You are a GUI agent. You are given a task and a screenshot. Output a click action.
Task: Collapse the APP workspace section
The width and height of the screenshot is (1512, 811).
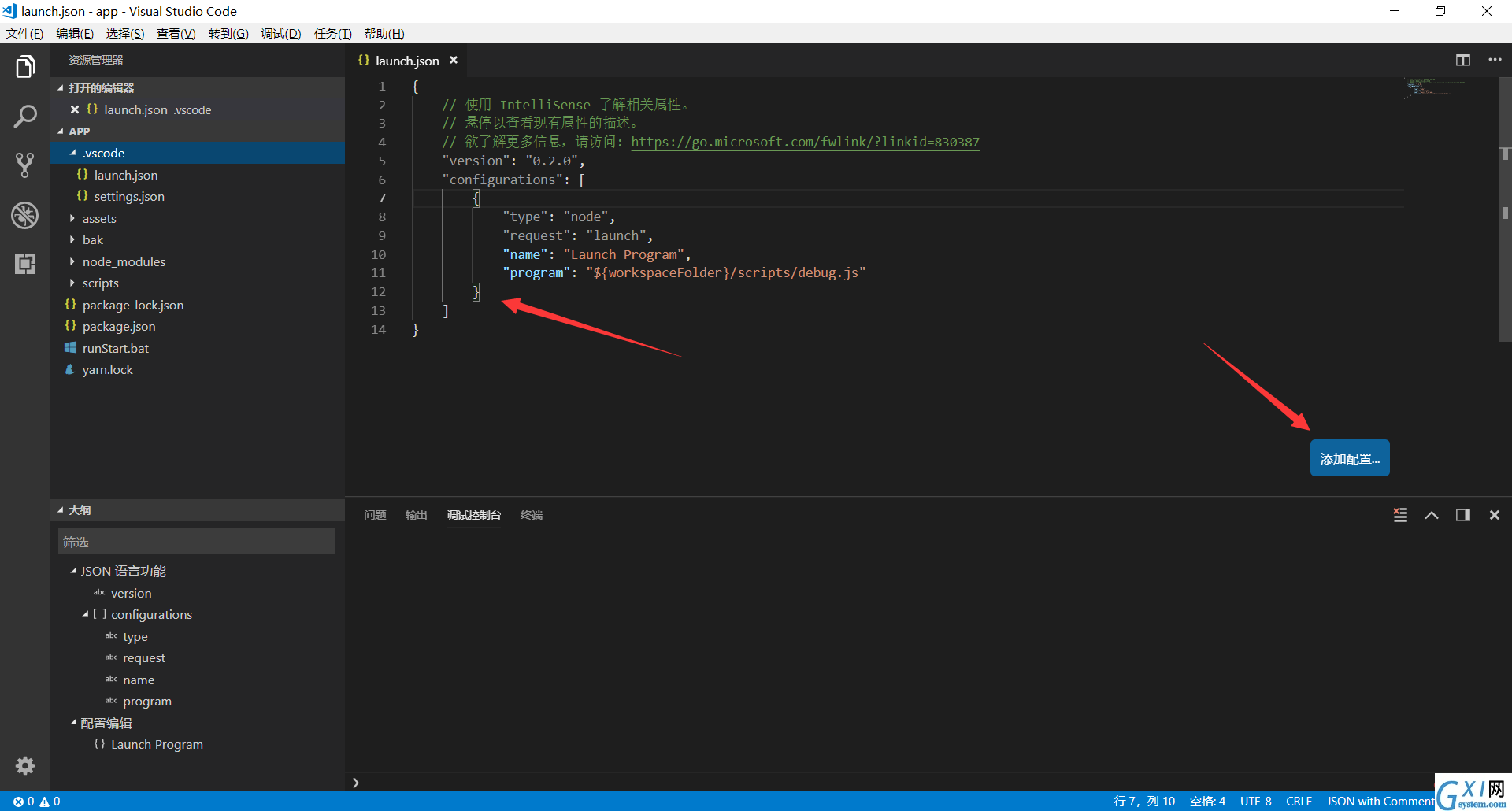click(x=61, y=131)
